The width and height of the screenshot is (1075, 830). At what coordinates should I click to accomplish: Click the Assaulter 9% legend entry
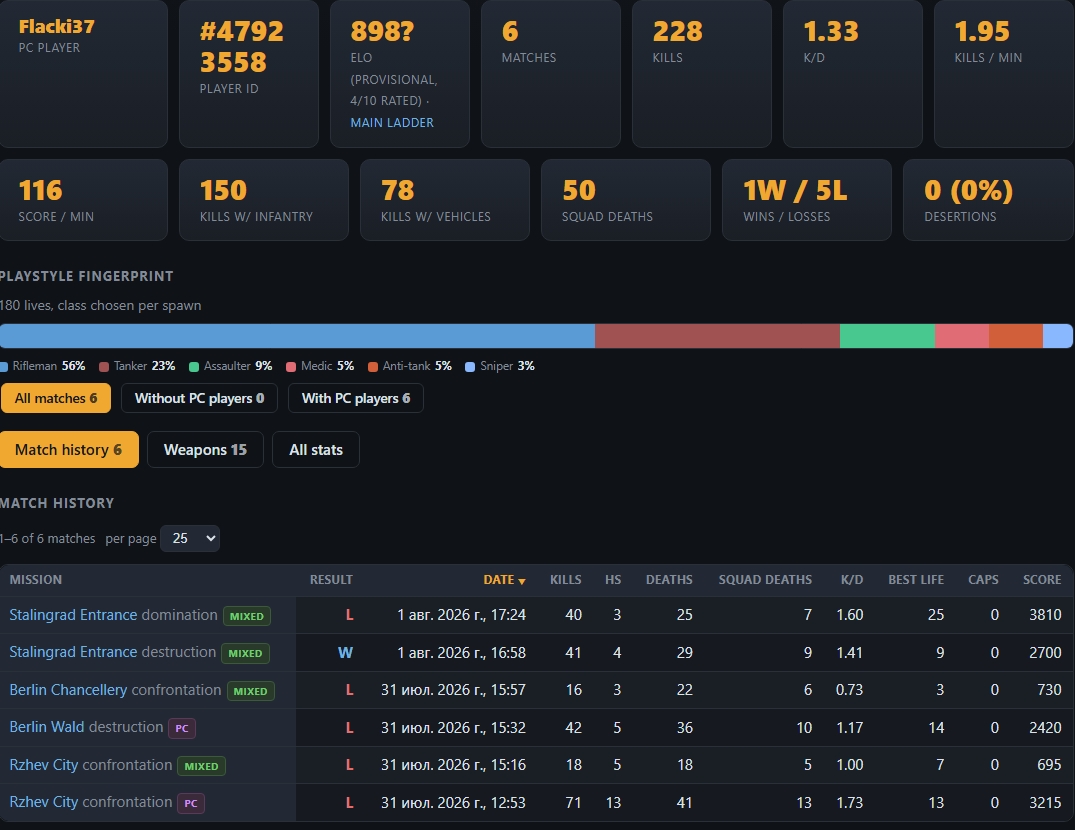pyautogui.click(x=230, y=366)
